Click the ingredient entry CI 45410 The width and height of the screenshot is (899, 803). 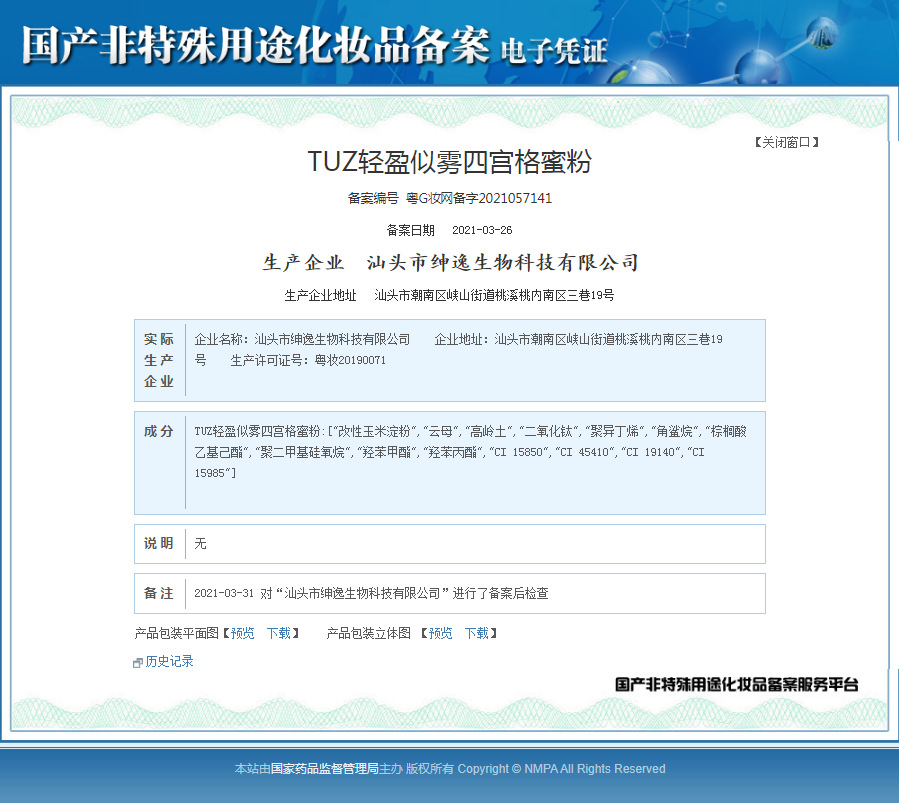pyautogui.click(x=585, y=452)
